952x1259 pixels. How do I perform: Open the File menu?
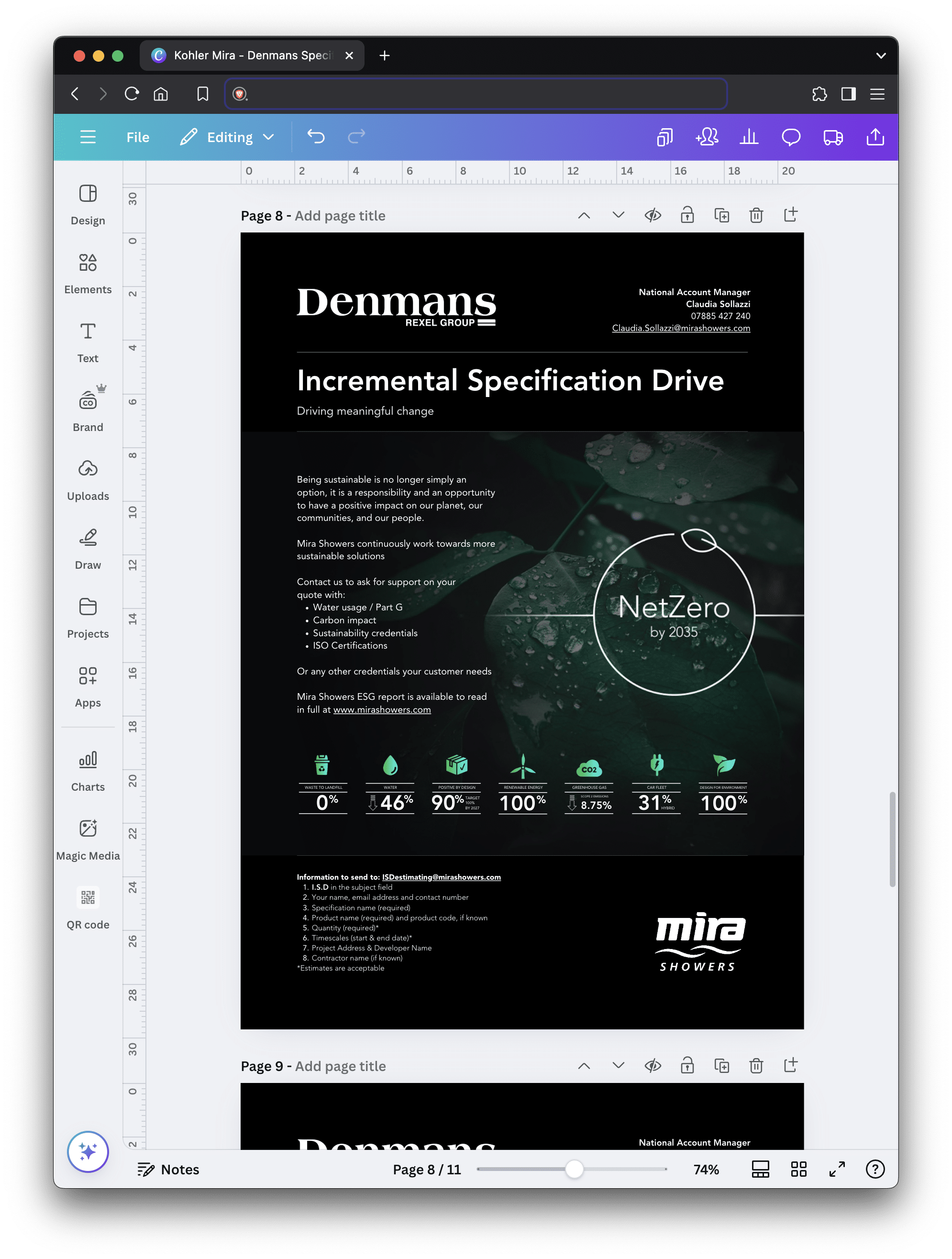point(138,137)
